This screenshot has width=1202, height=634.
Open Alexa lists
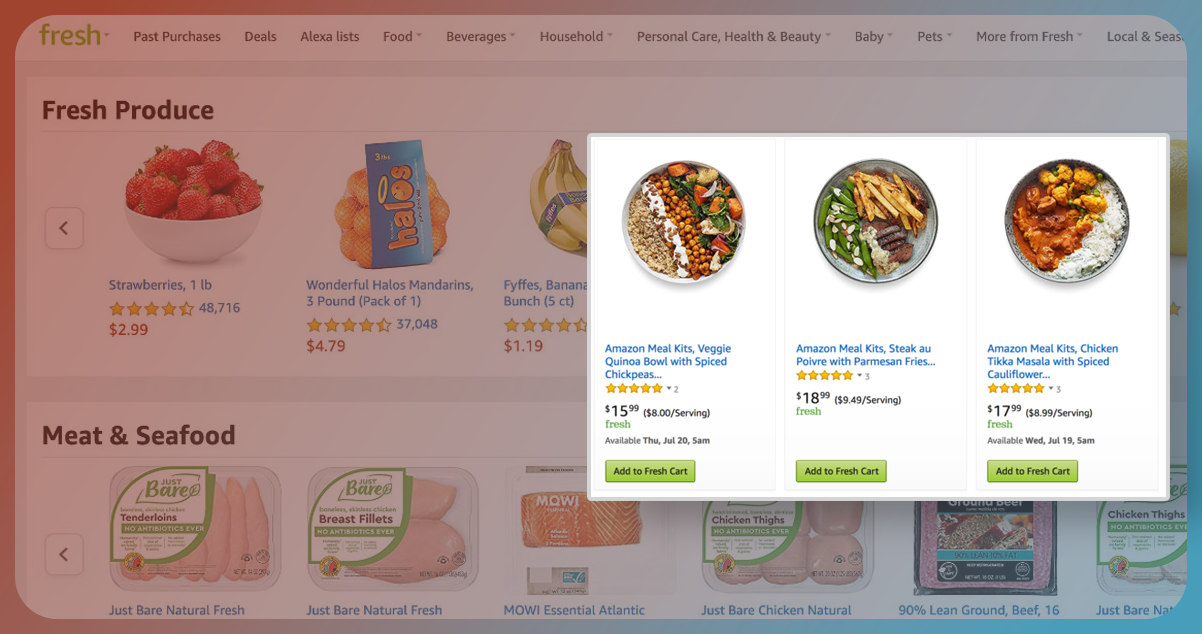point(329,37)
